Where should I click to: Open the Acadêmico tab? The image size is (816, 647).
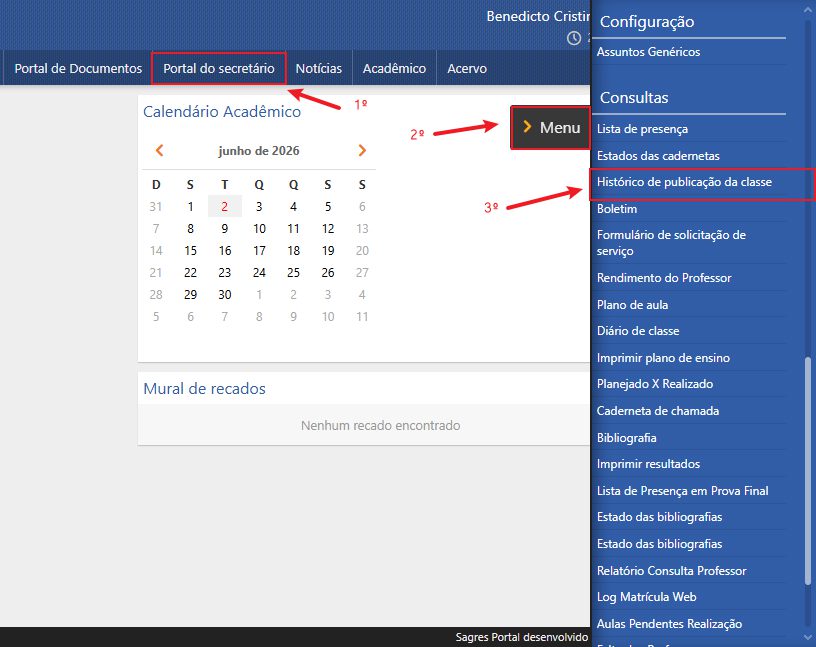pos(394,68)
